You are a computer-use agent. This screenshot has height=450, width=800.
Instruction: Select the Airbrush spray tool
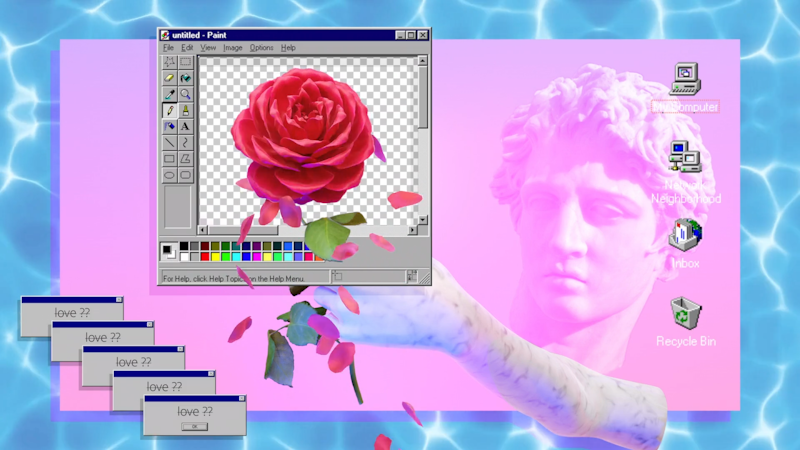169,127
